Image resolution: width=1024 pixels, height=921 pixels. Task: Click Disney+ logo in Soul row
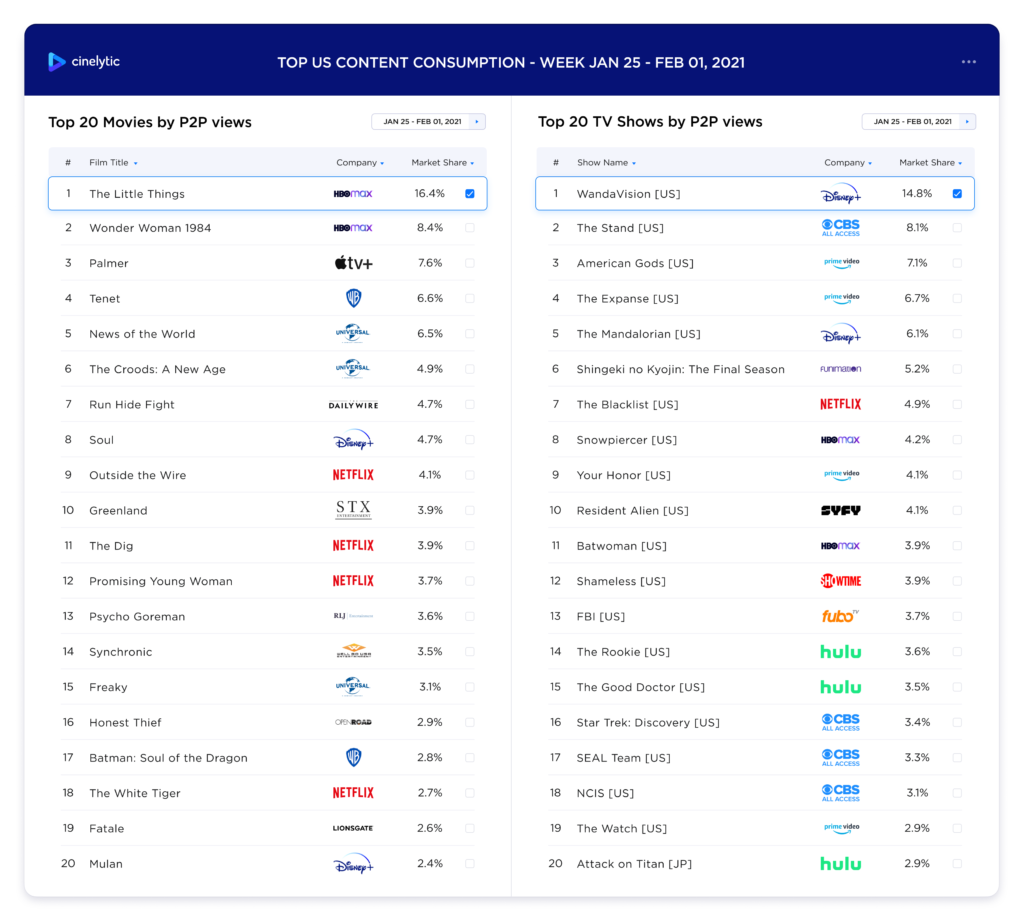(353, 440)
